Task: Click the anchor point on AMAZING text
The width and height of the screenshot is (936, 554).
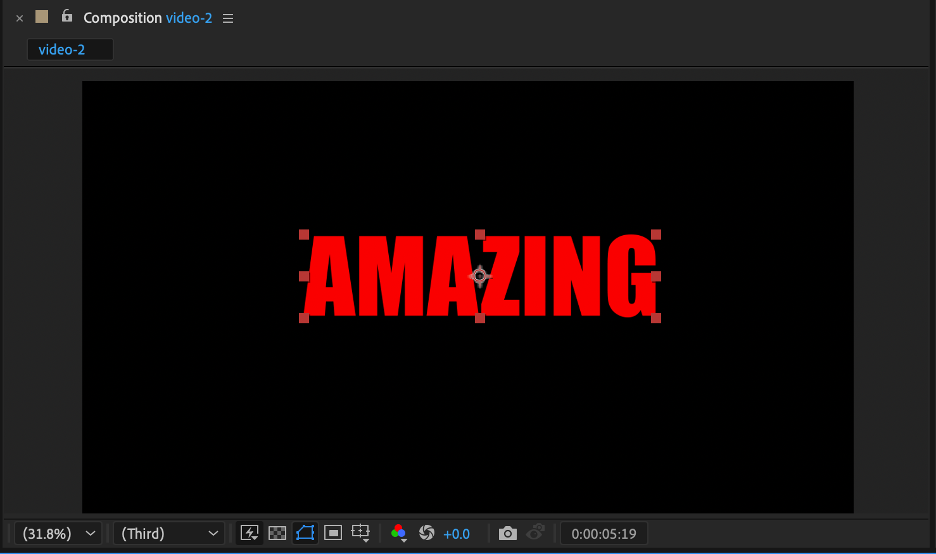Action: [x=480, y=276]
